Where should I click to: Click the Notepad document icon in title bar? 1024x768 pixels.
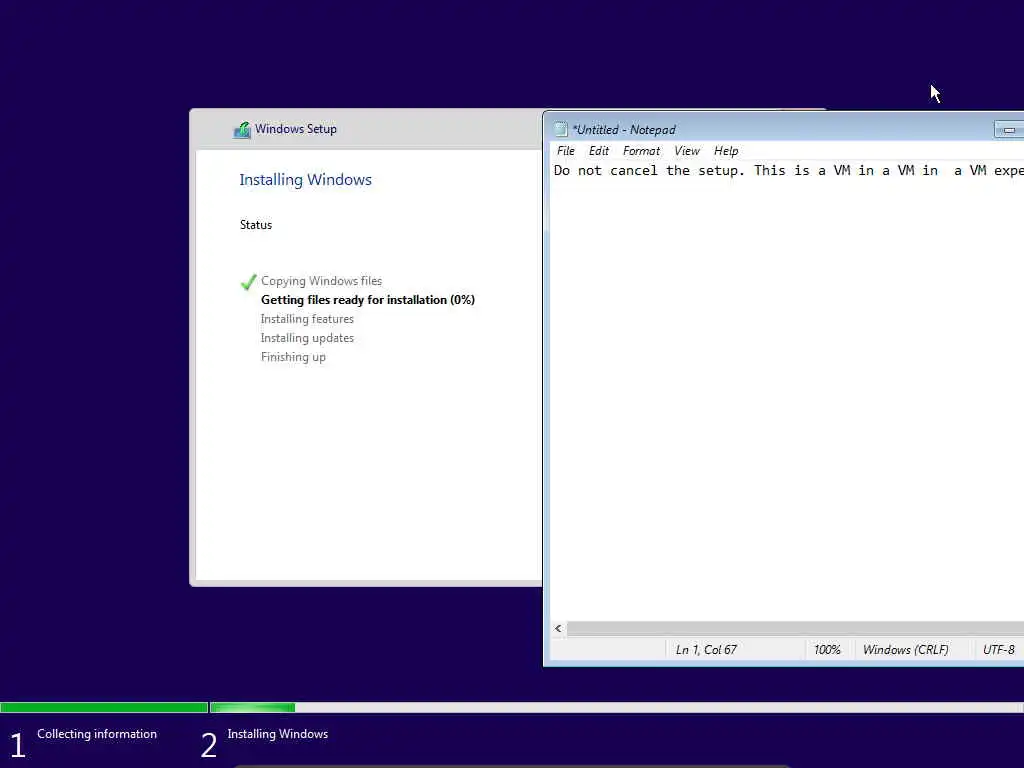tap(561, 129)
